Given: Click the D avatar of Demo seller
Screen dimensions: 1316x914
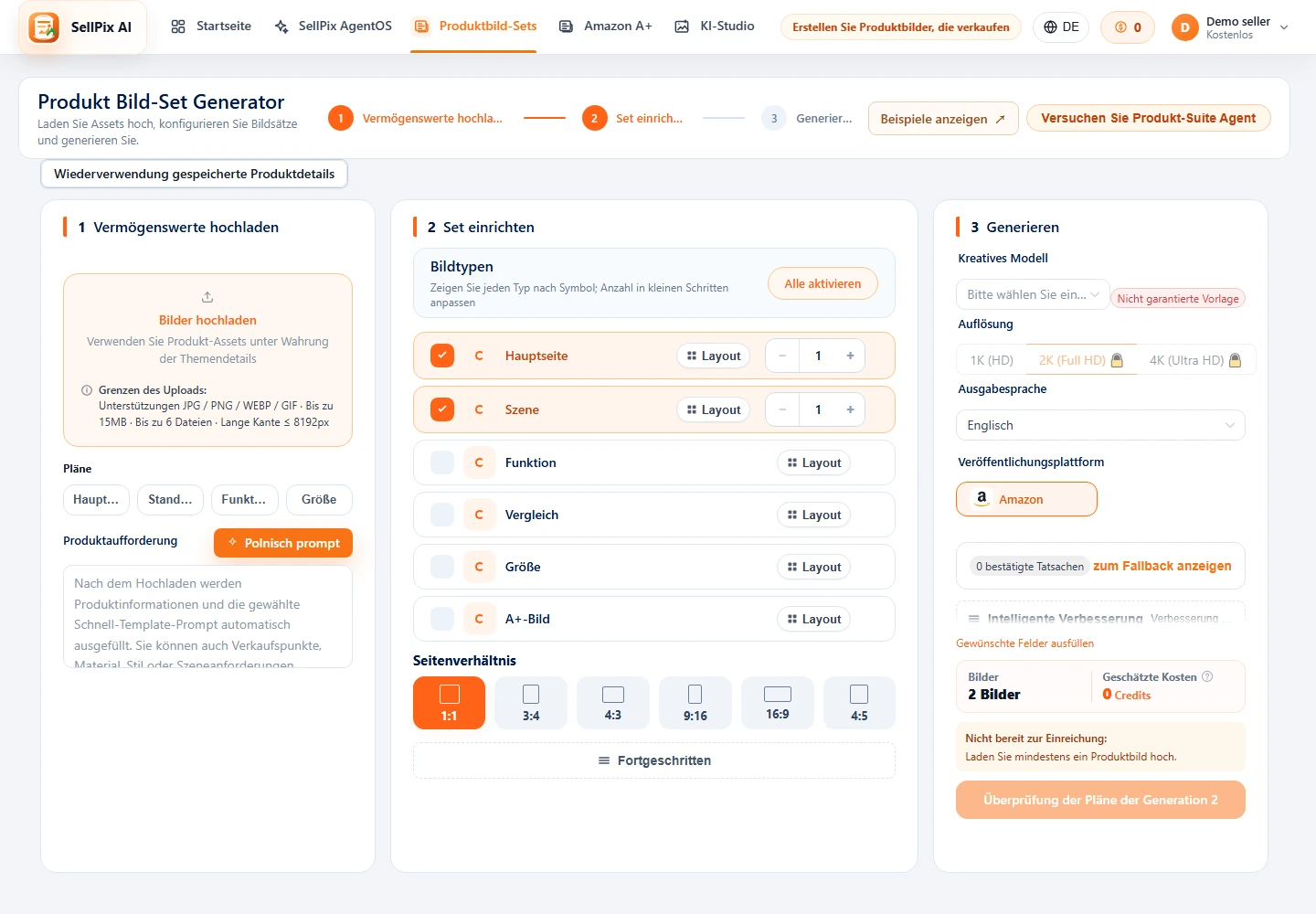Looking at the screenshot, I should [1184, 27].
